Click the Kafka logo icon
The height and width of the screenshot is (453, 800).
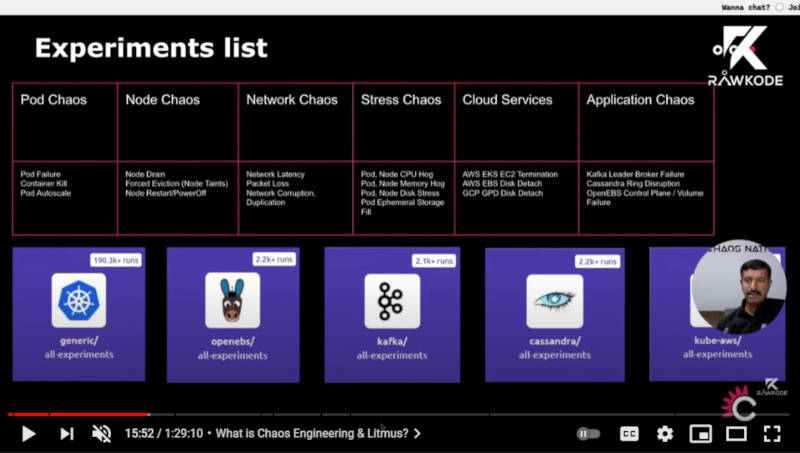pos(392,301)
